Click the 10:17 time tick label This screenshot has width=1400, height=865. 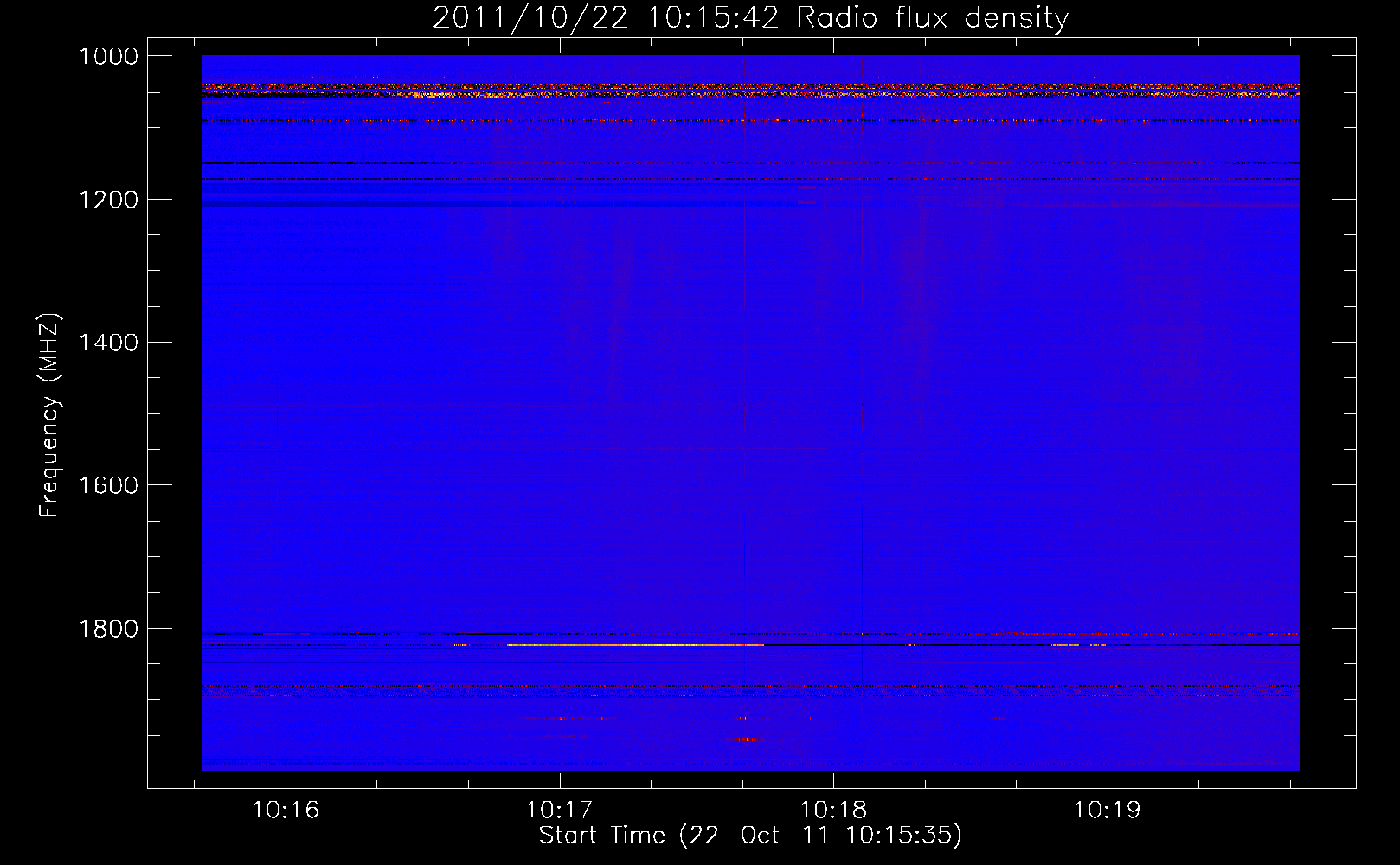[559, 810]
